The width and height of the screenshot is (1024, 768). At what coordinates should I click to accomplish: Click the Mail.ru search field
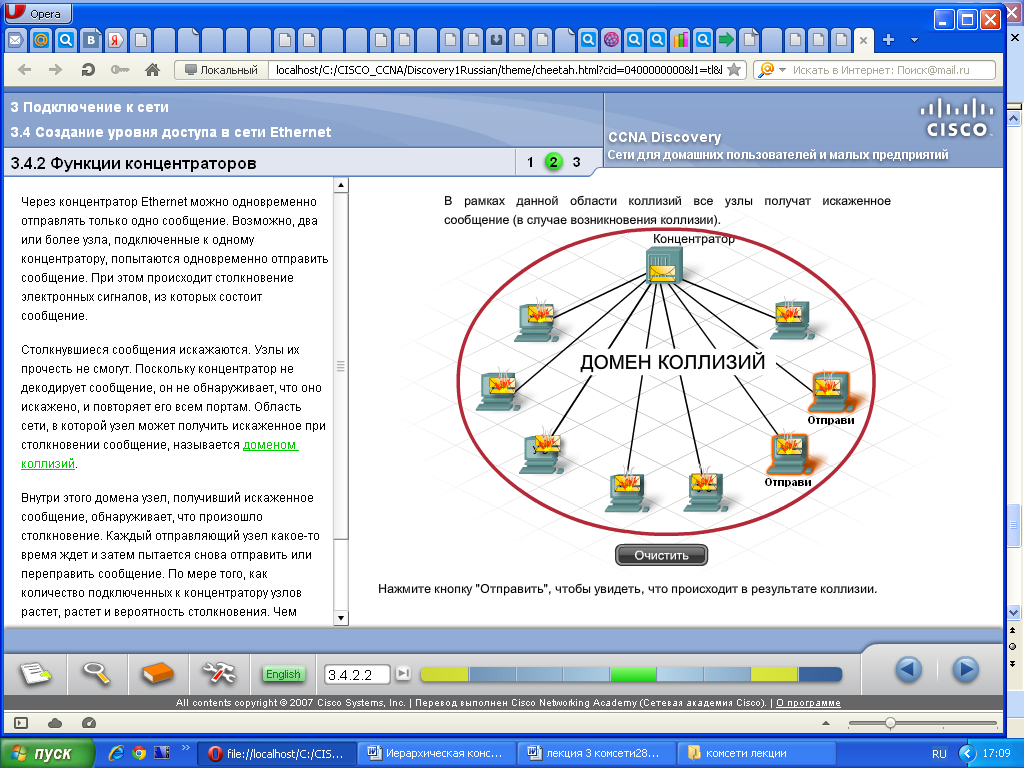point(892,70)
